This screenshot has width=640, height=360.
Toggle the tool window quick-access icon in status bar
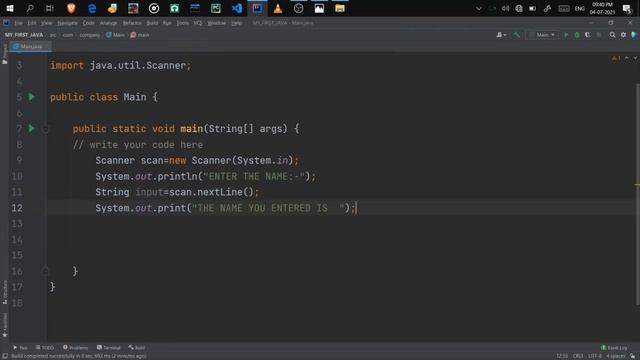5,356
